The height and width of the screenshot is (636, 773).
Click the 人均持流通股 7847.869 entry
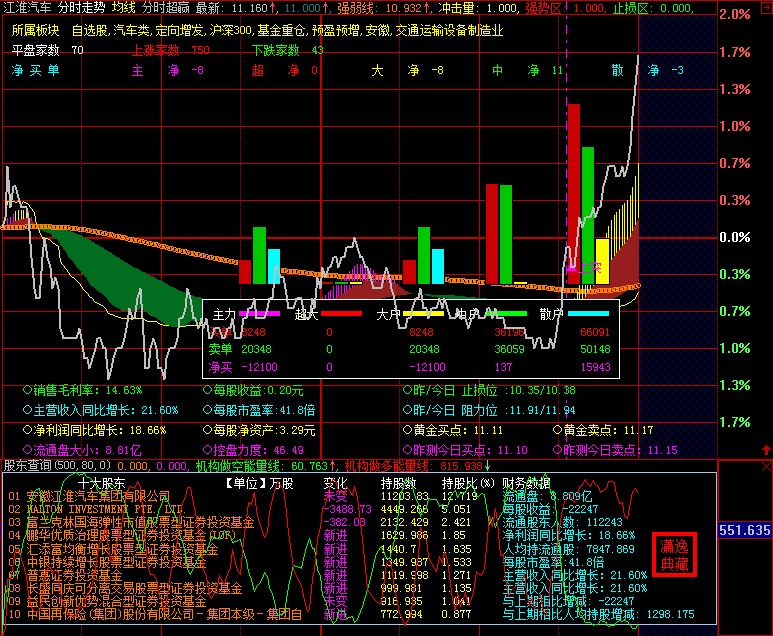[568, 549]
